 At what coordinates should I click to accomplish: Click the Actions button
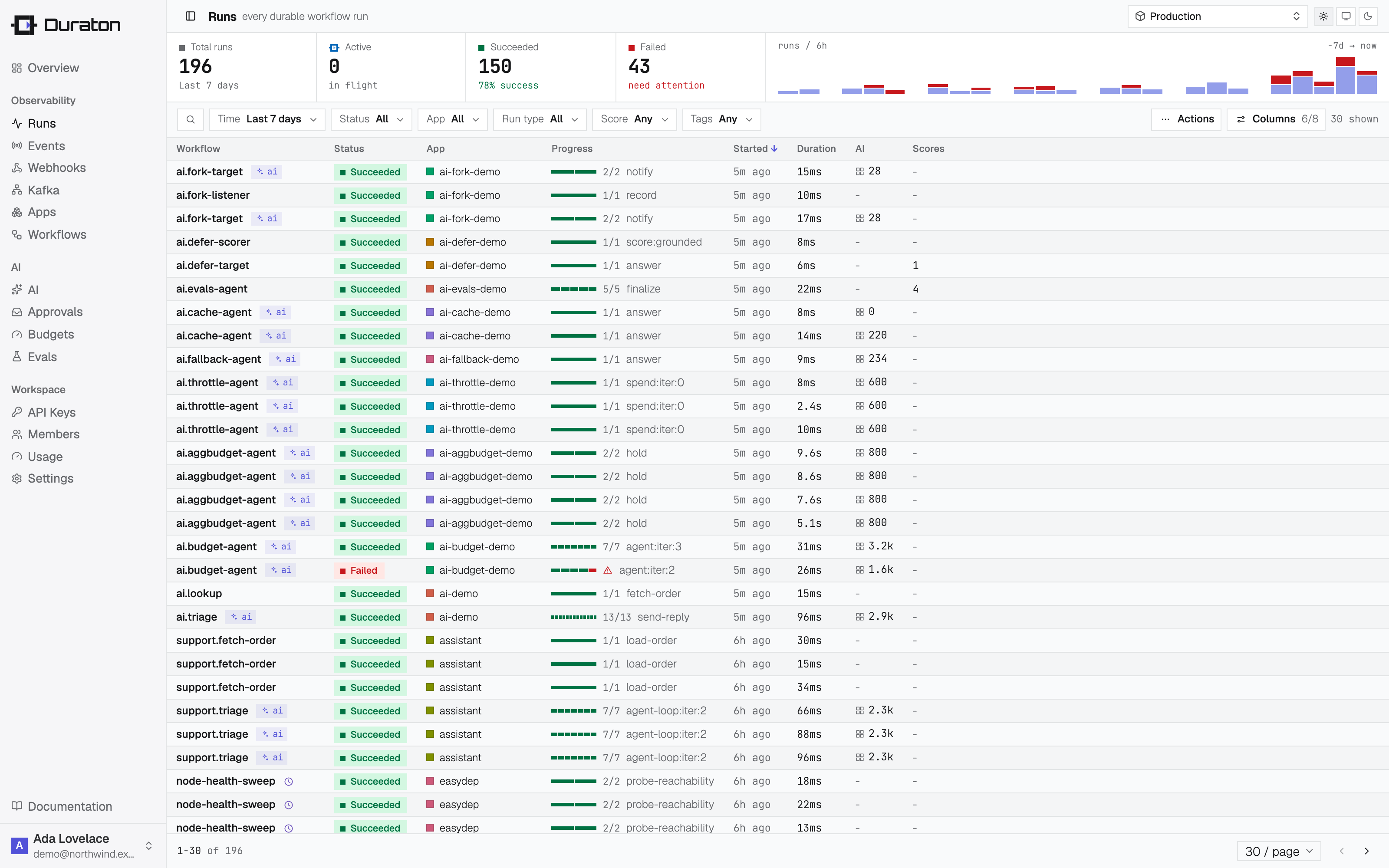1186,119
